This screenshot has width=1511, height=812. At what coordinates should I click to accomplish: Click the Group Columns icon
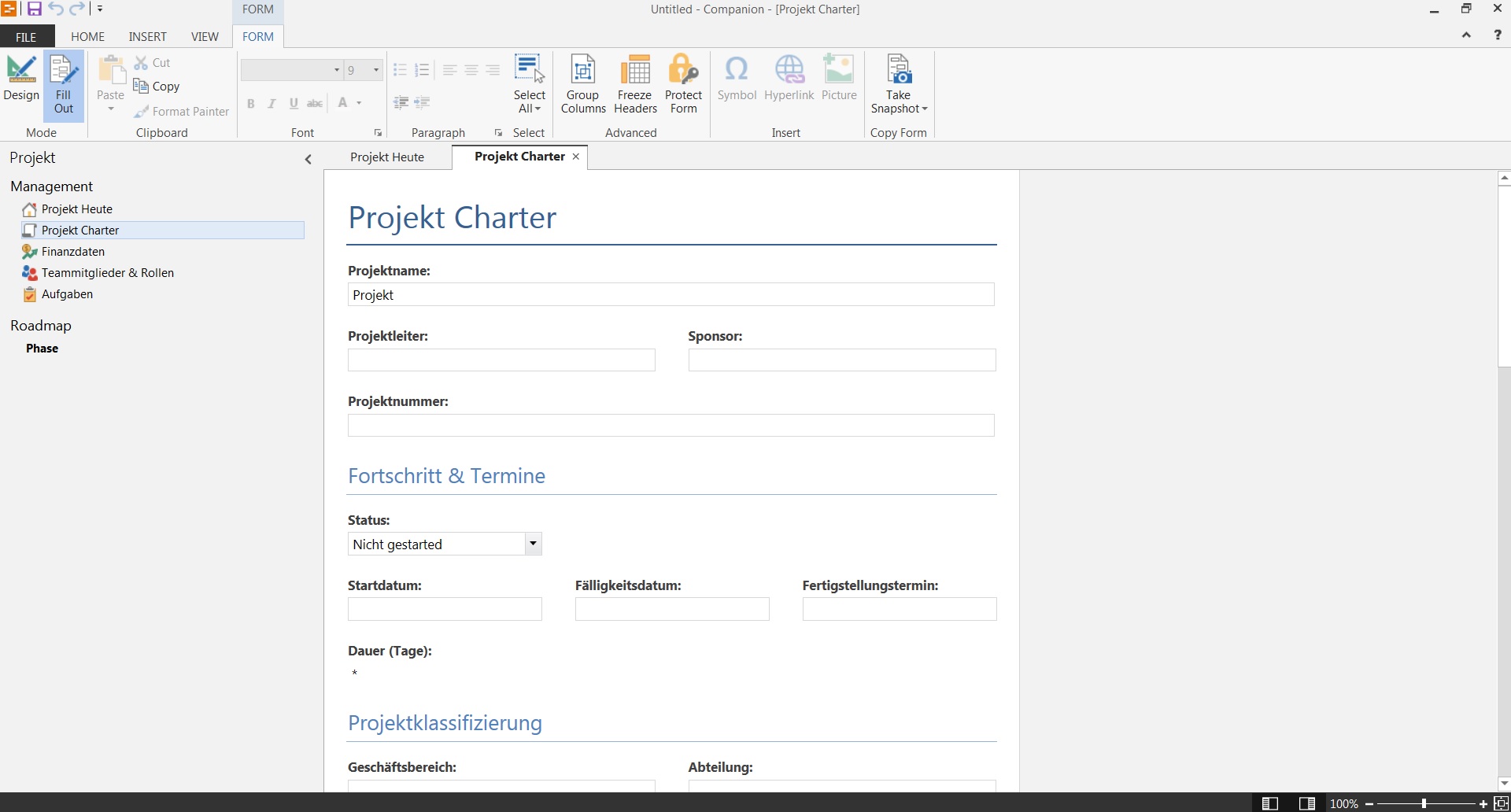click(583, 70)
